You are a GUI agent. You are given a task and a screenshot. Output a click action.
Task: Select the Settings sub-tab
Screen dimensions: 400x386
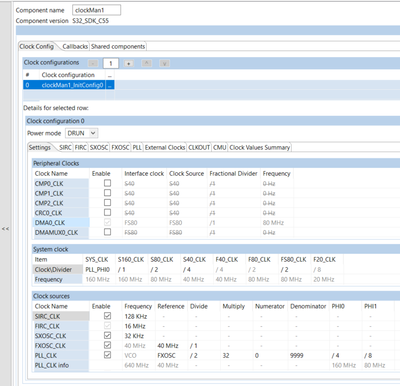coord(39,147)
